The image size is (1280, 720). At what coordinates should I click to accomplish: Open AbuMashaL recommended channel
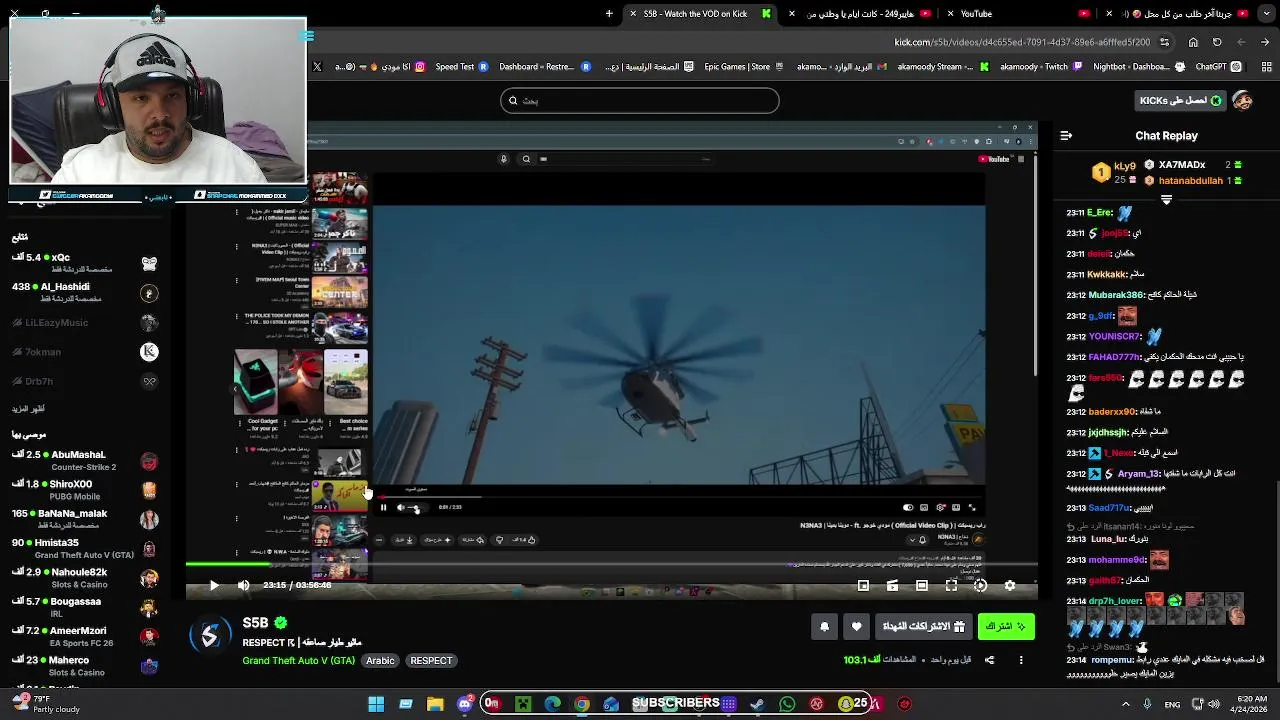point(85,460)
